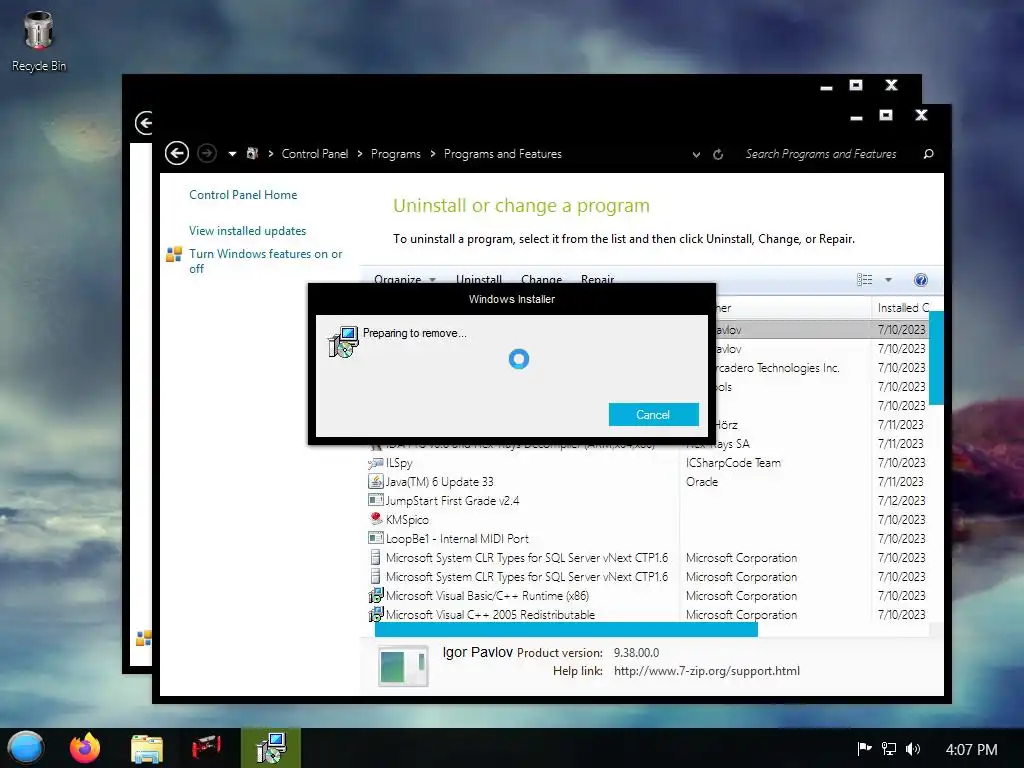Screen dimensions: 1024x768
Task: Click the search magnifier icon
Action: tap(928, 154)
